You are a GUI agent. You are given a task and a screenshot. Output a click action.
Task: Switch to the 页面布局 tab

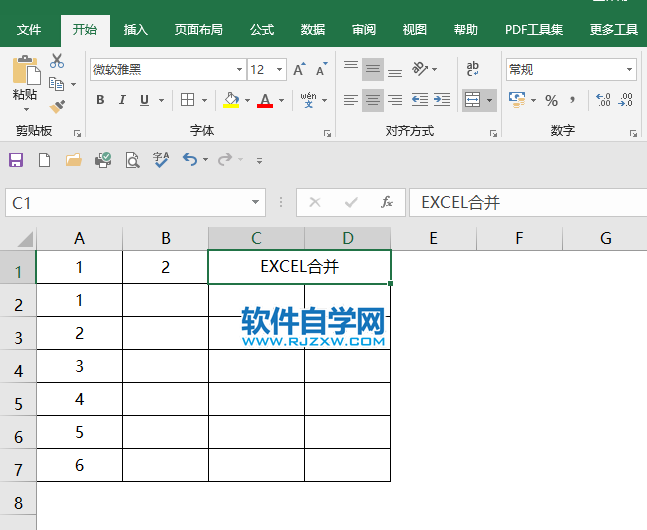pyautogui.click(x=198, y=30)
